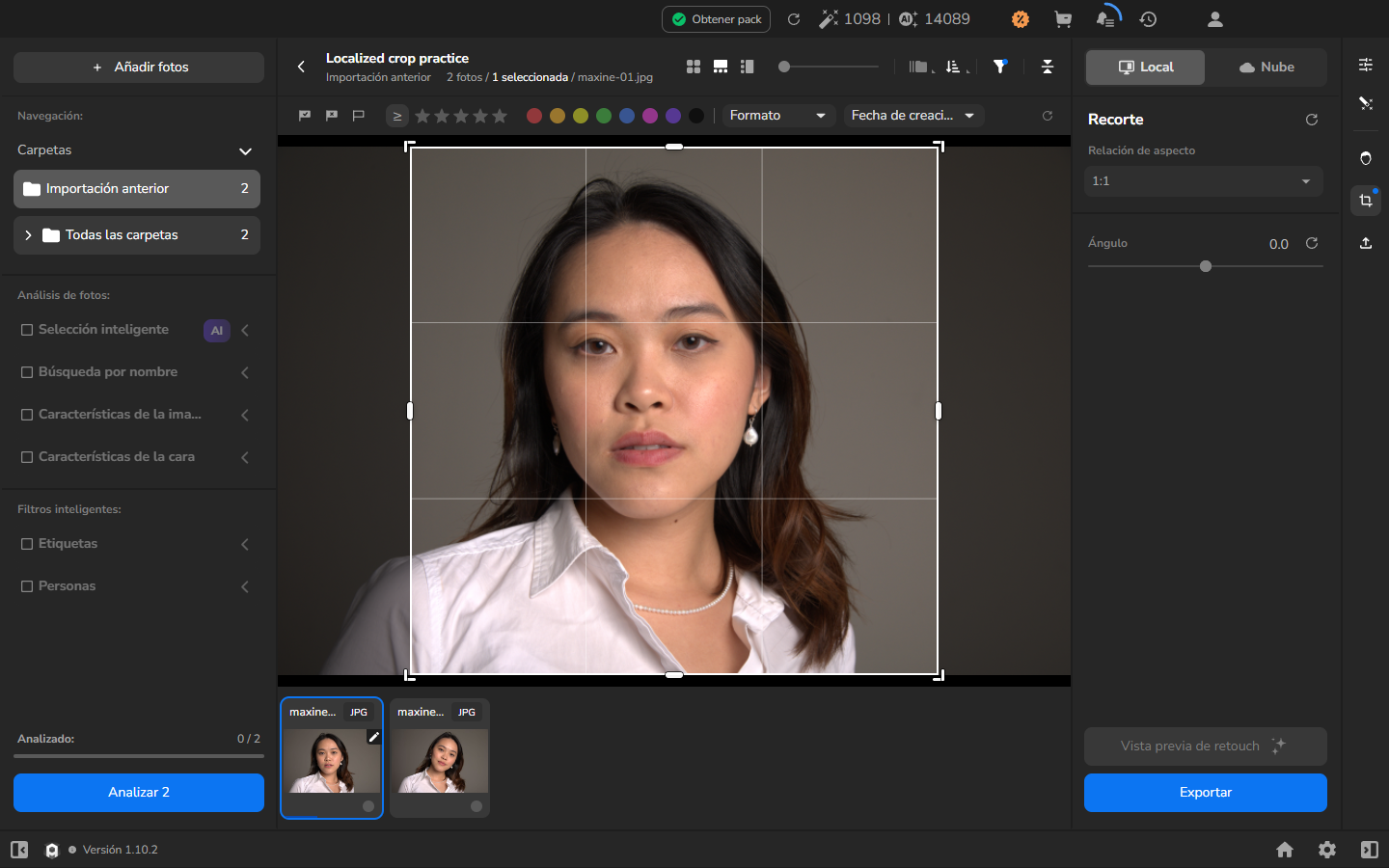The width and height of the screenshot is (1389, 868).
Task: Click the Añadir fotos button
Action: point(139,68)
